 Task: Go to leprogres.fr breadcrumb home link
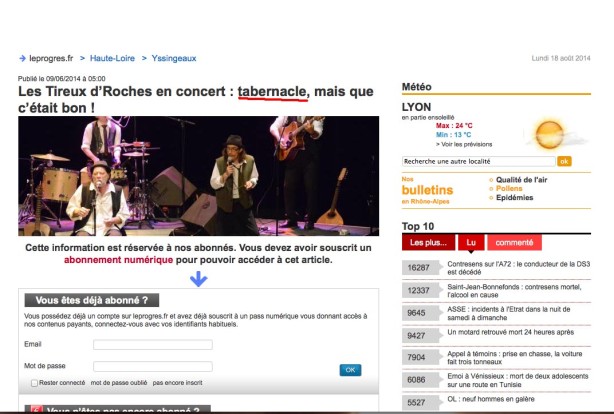[51, 59]
